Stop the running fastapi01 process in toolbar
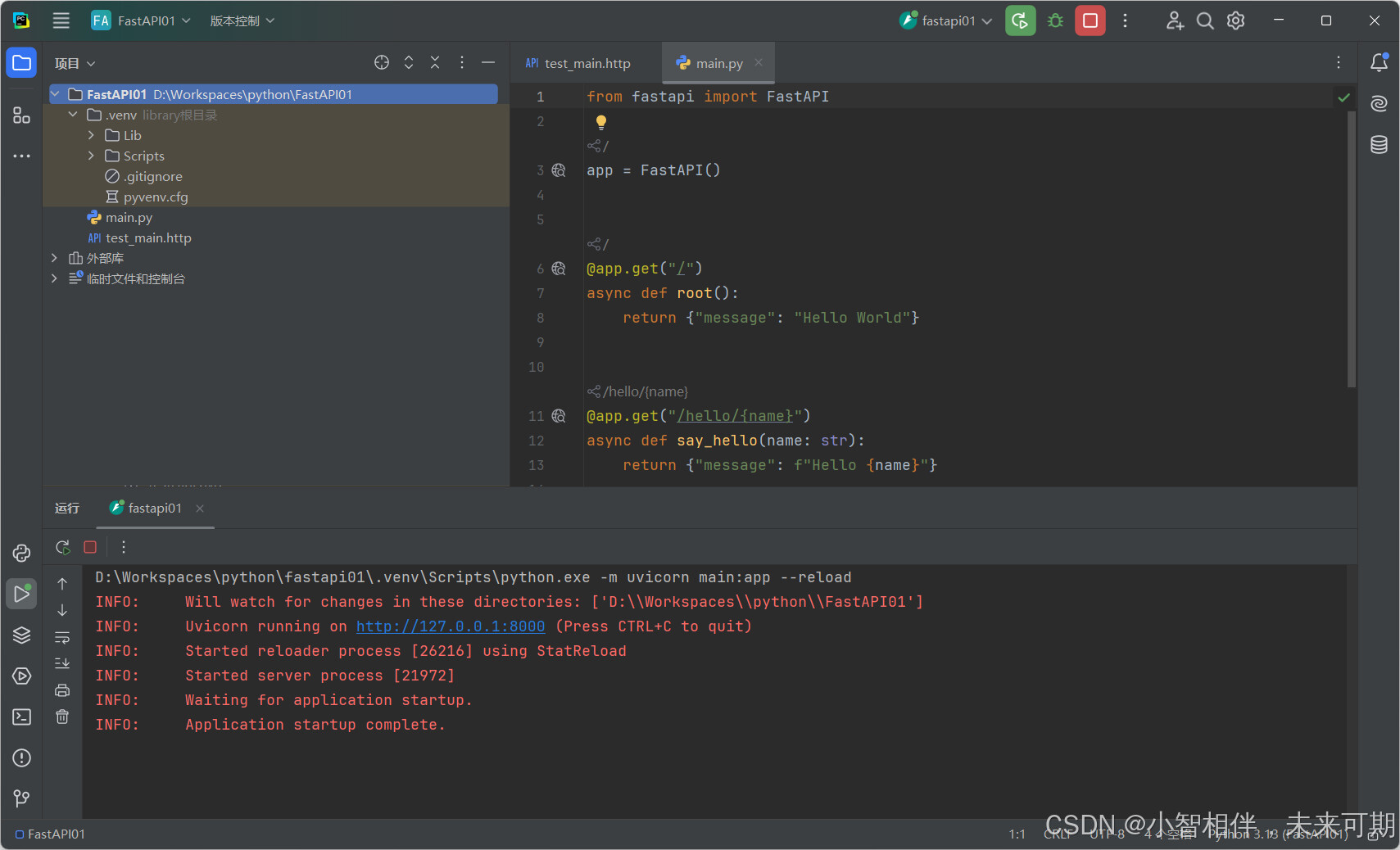1400x850 pixels. click(1090, 20)
